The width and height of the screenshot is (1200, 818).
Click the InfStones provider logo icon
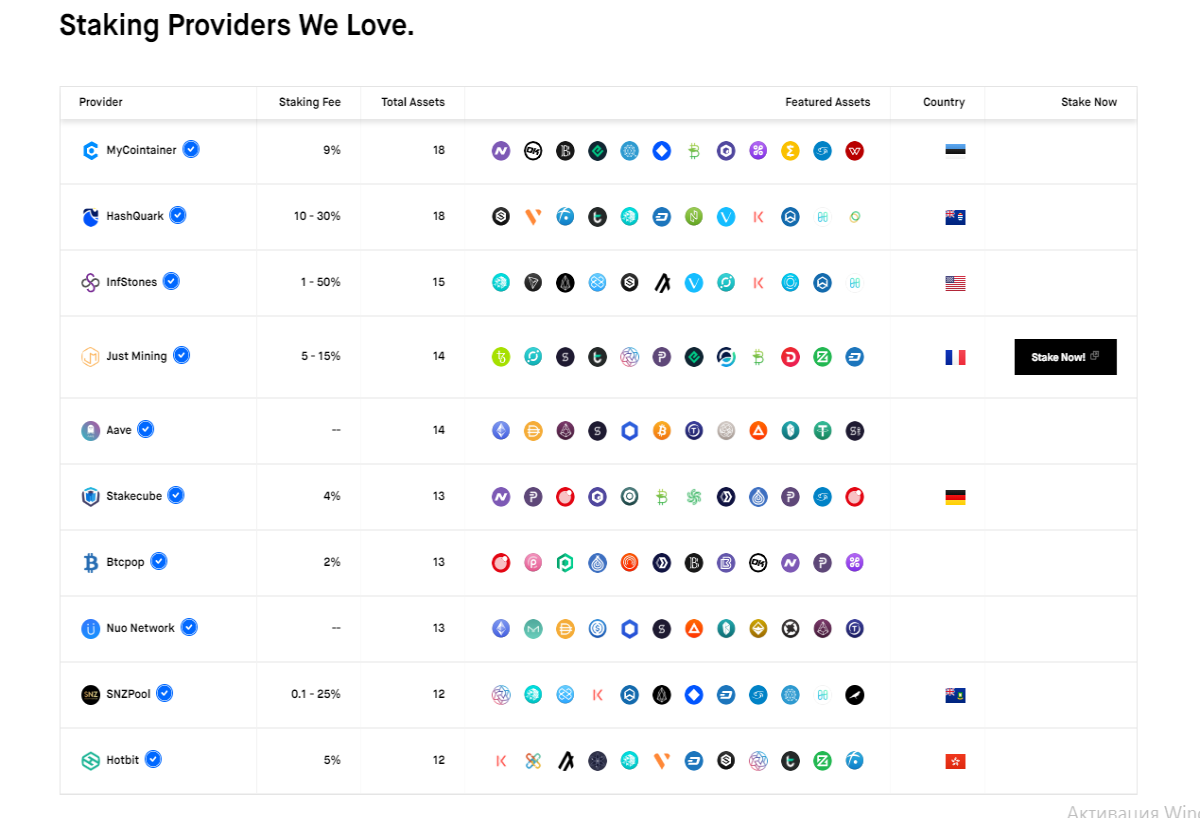91,282
